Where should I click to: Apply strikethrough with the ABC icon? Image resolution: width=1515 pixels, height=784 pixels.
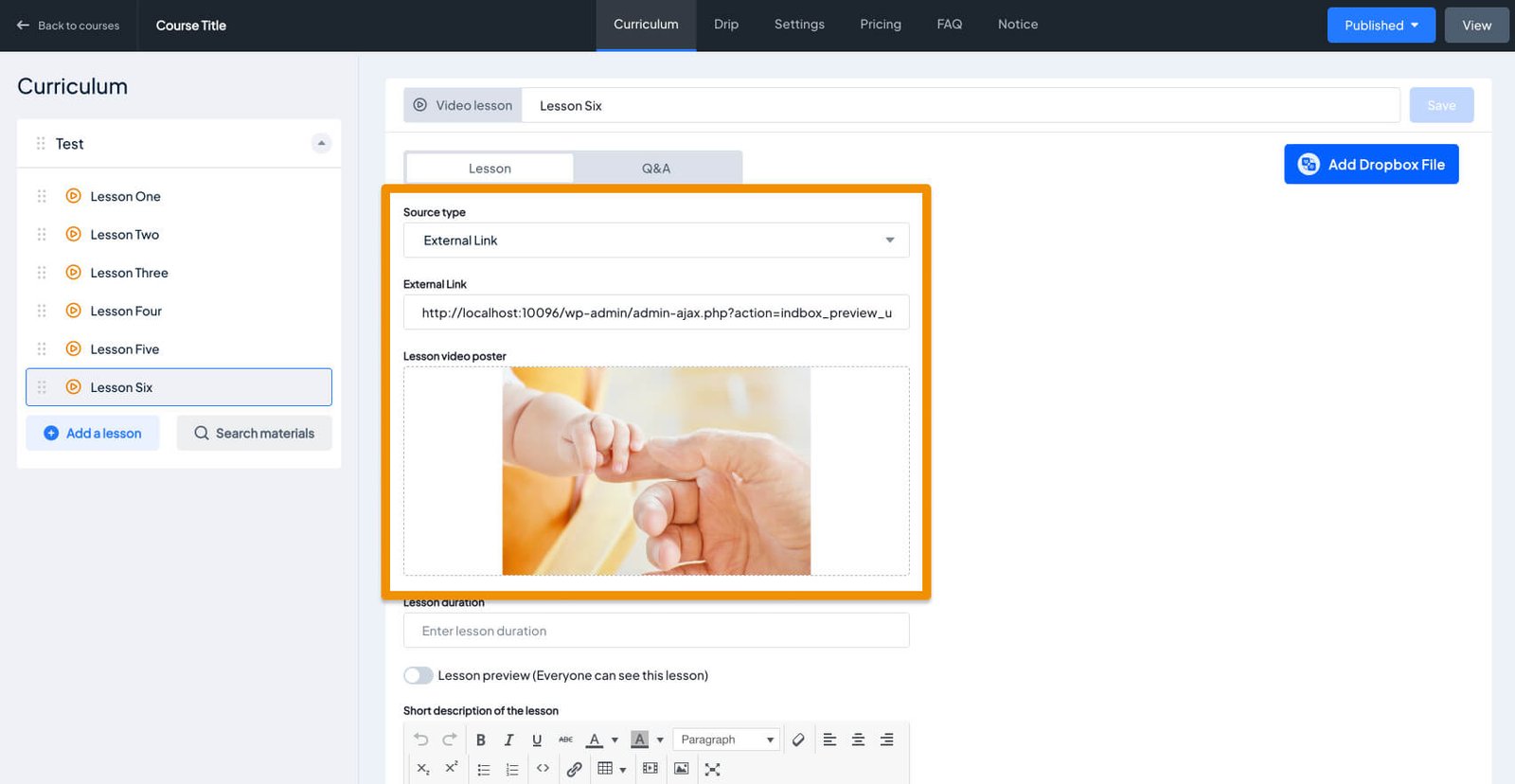pos(565,739)
